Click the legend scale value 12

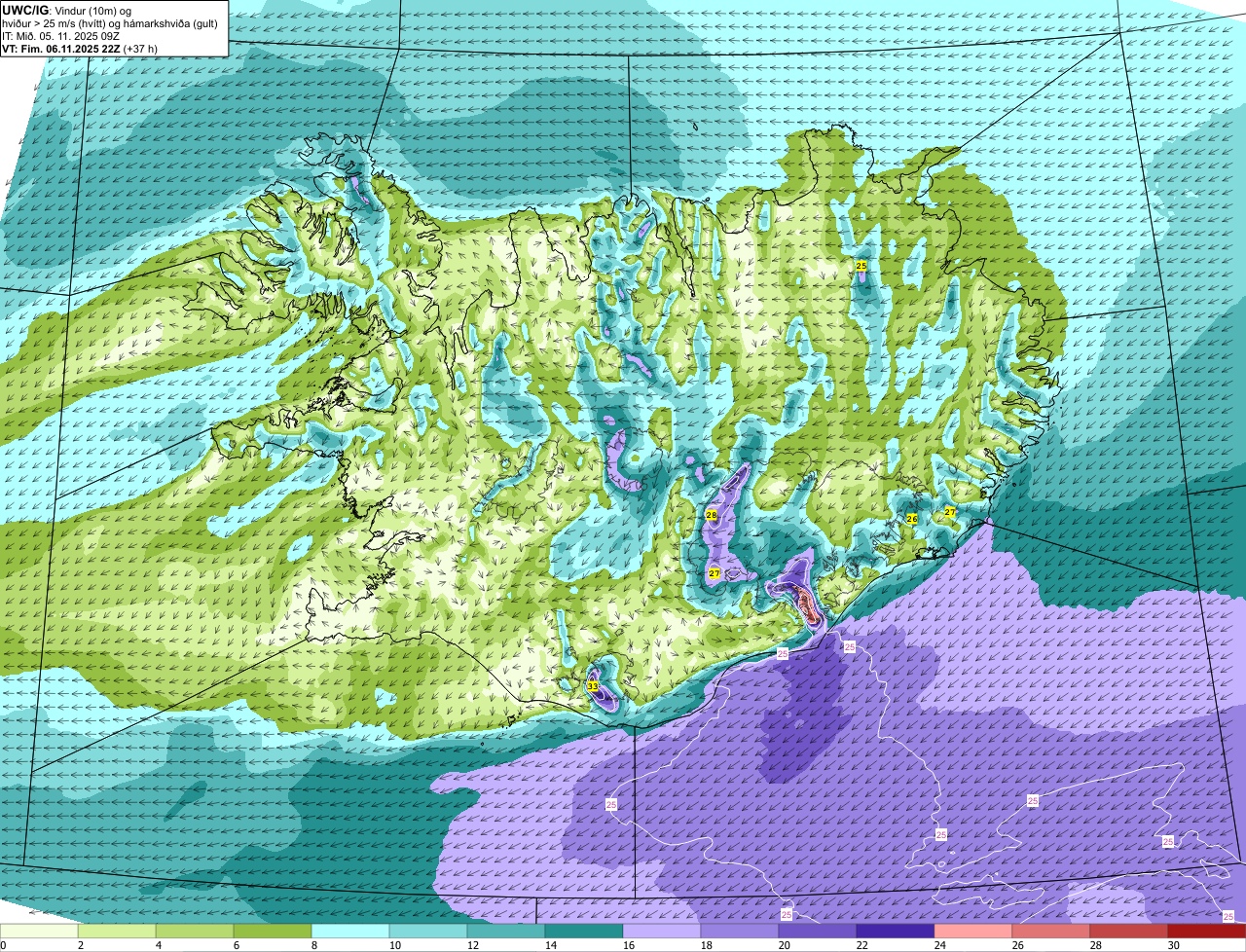point(471,945)
